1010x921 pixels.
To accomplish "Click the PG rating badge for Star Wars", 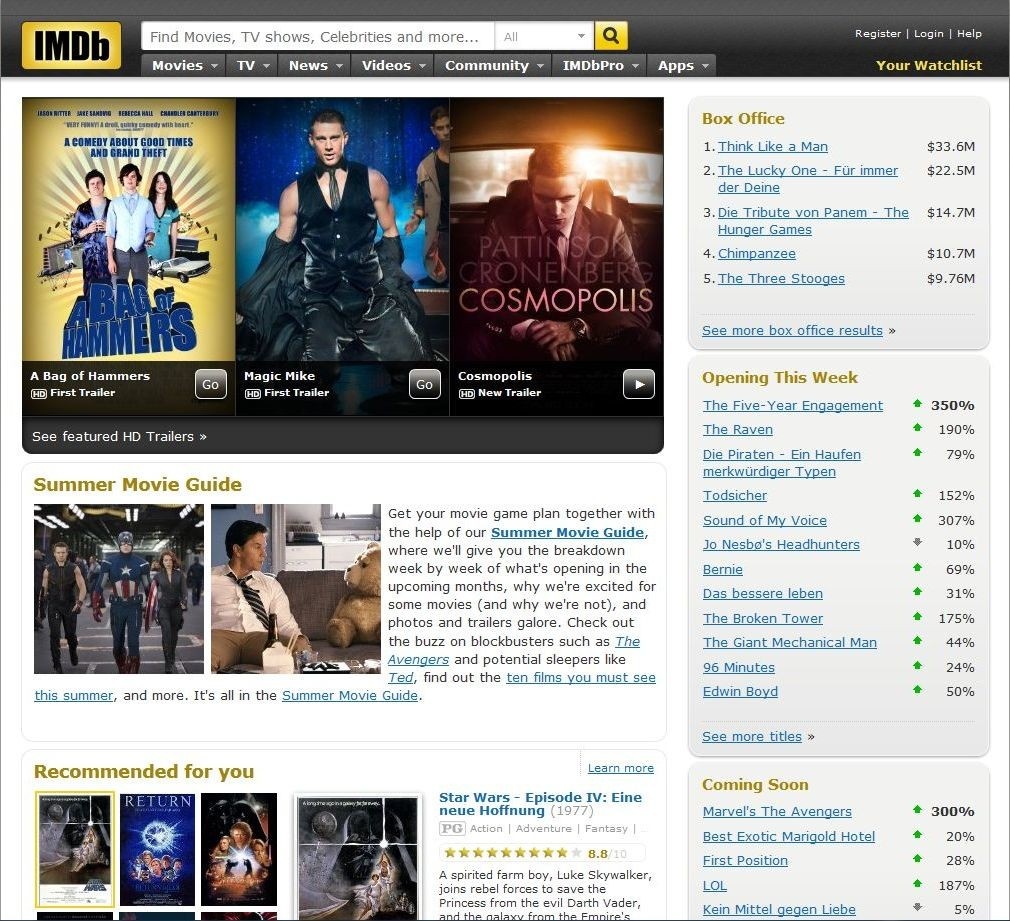I will pos(452,828).
